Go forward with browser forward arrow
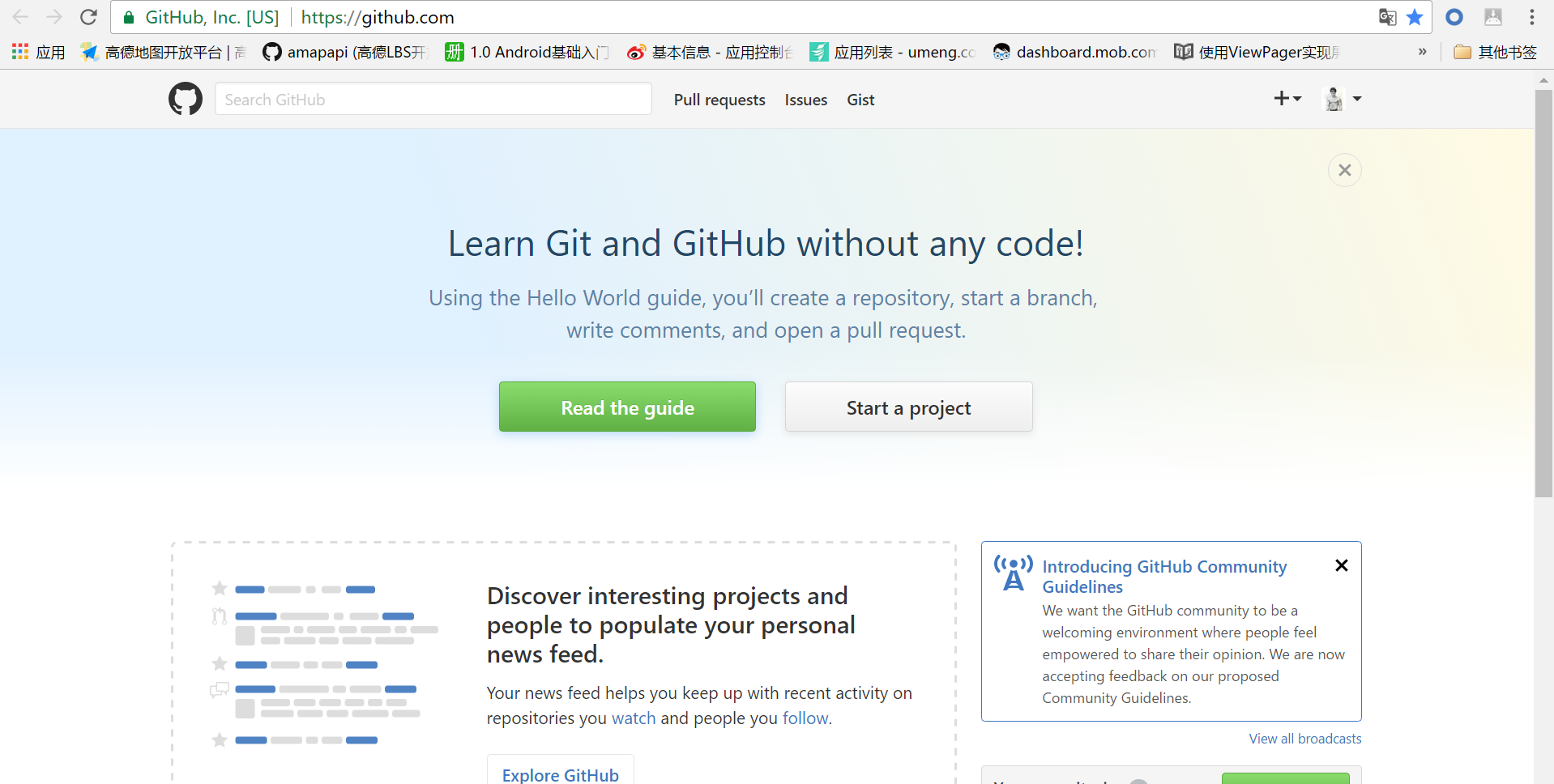The width and height of the screenshot is (1554, 784). [x=54, y=17]
